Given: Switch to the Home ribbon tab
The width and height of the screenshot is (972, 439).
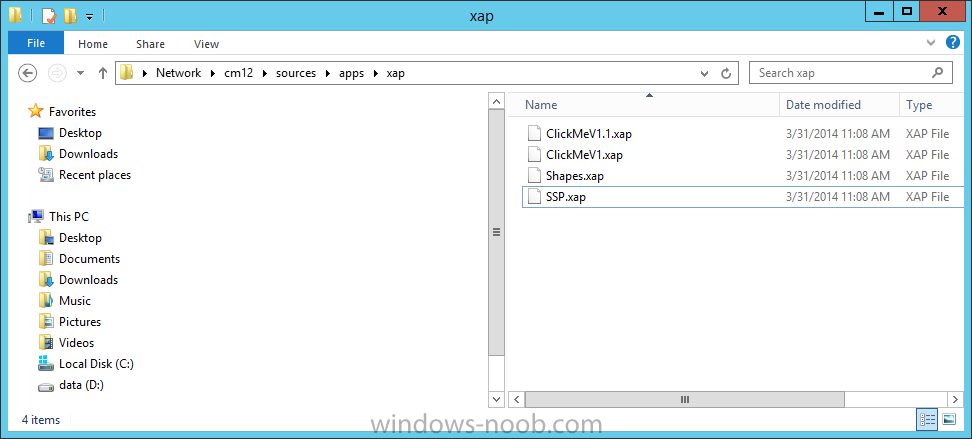Looking at the screenshot, I should [93, 44].
